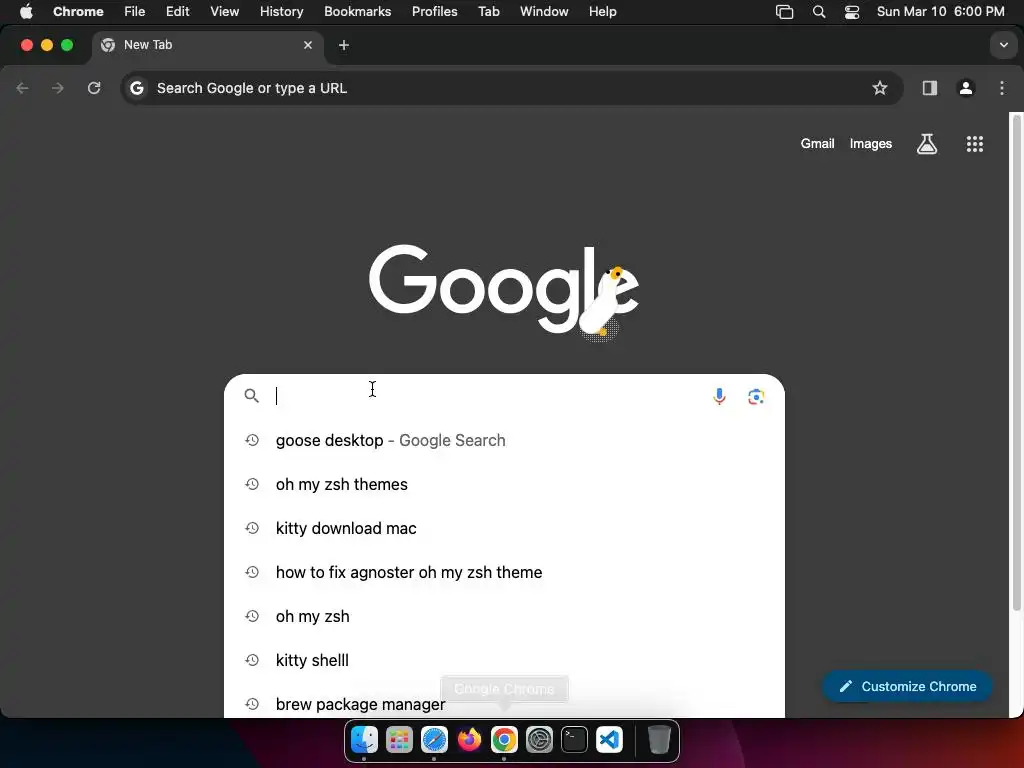This screenshot has height=768, width=1024.
Task: Open Finder from the Dock
Action: (364, 740)
